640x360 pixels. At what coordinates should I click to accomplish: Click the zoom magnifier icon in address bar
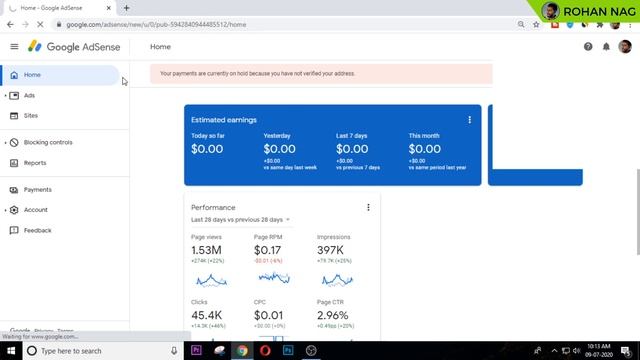tap(521, 24)
